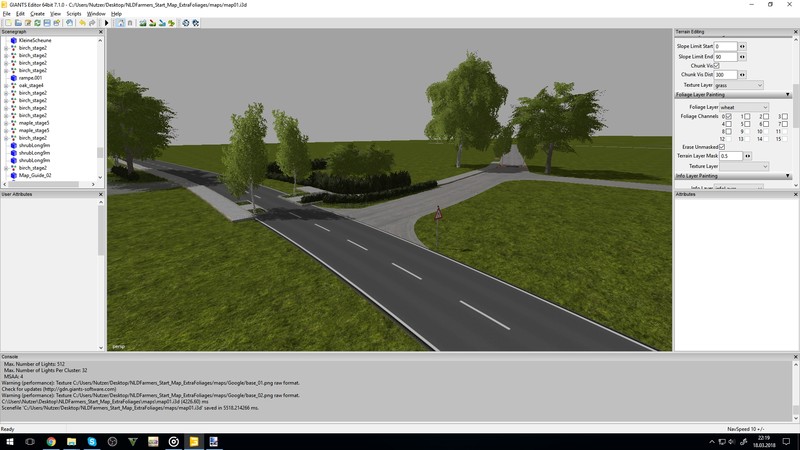Toggle the Erase Unmasked checkbox
This screenshot has width=800, height=450.
[x=722, y=147]
